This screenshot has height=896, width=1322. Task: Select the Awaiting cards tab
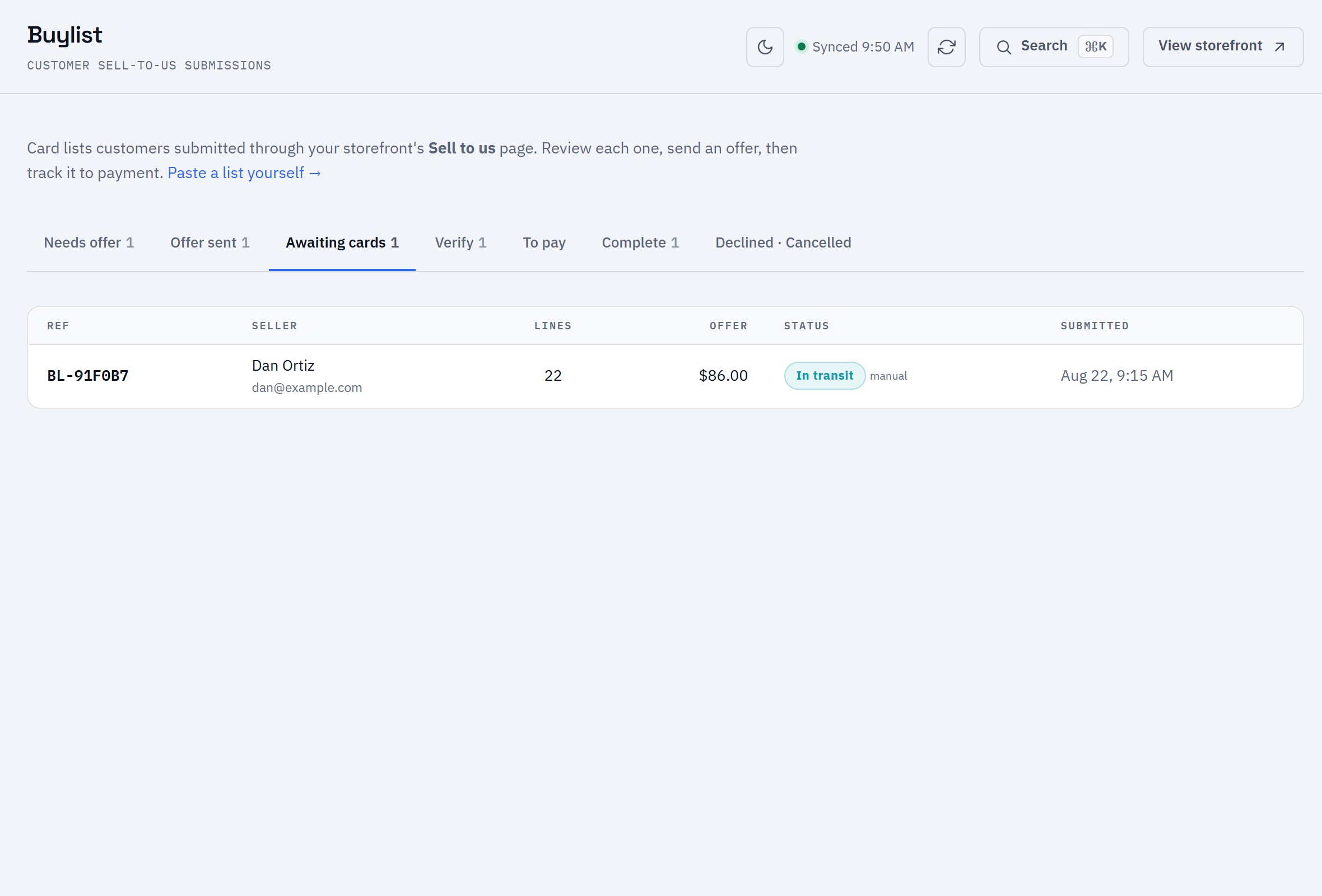(x=342, y=243)
